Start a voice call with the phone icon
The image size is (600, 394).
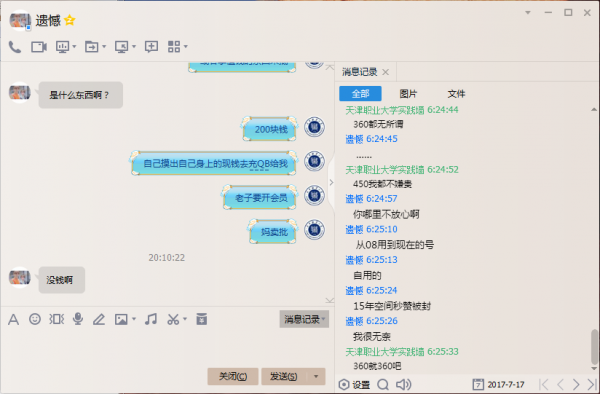click(15, 47)
